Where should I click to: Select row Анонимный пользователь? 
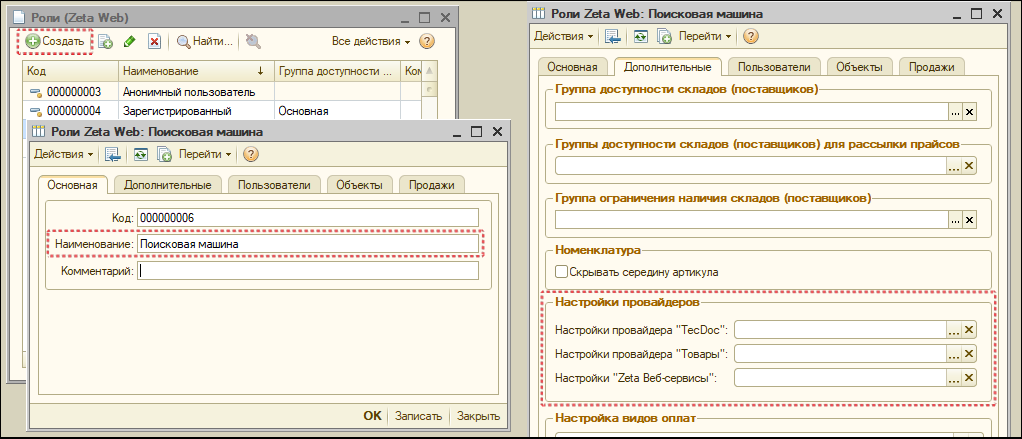click(188, 92)
